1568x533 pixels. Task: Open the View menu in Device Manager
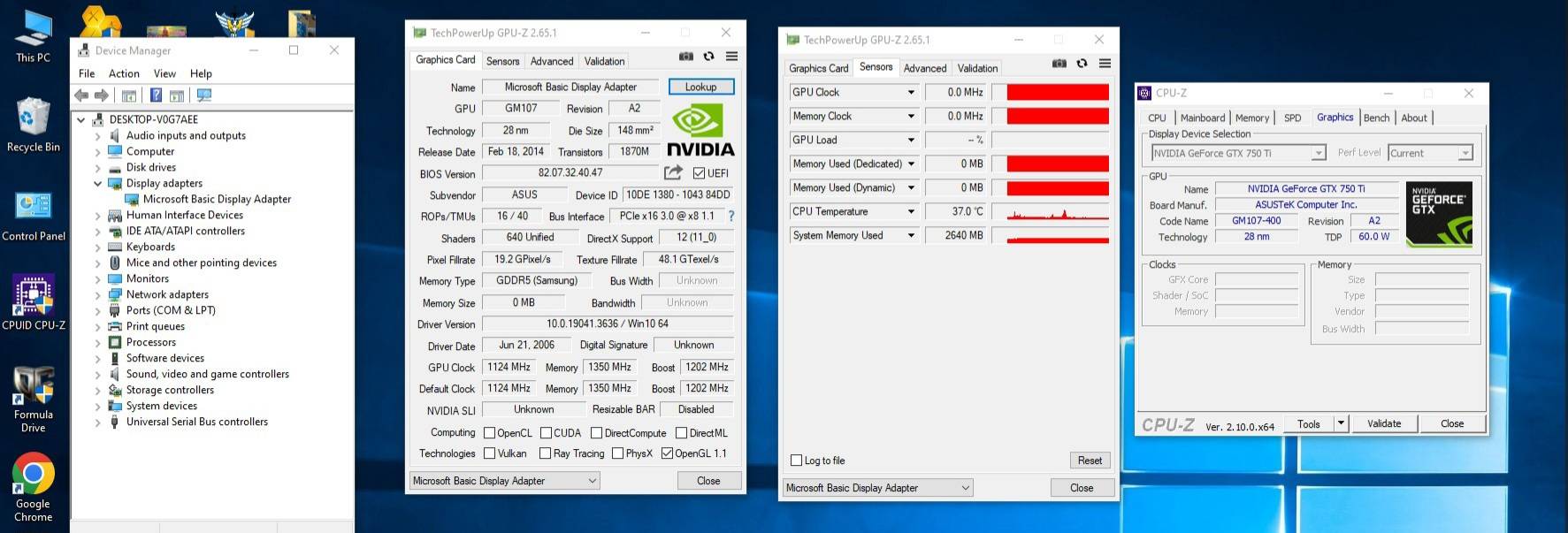tap(164, 73)
